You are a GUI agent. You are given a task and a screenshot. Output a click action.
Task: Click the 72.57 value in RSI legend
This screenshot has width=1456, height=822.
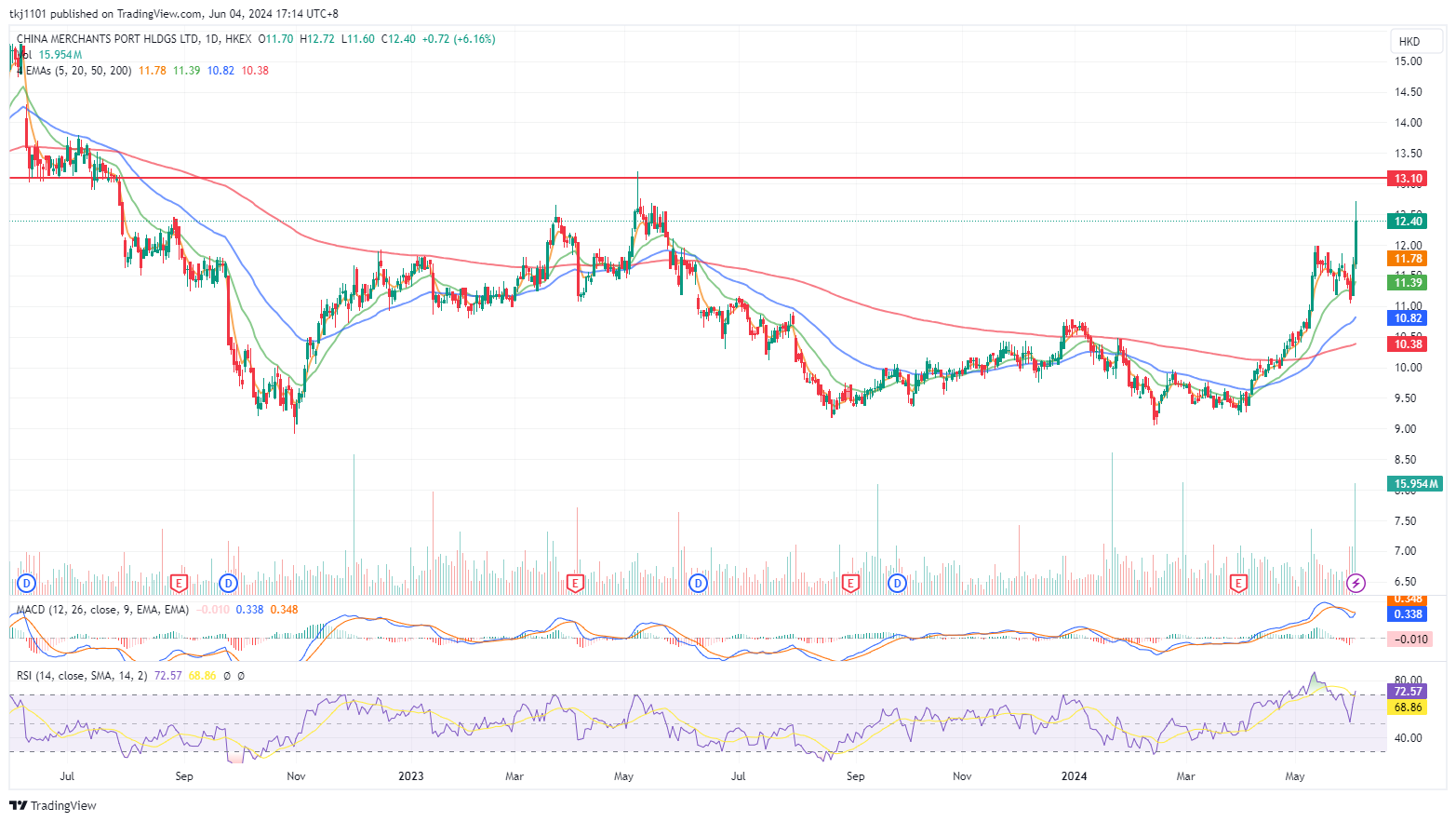168,676
